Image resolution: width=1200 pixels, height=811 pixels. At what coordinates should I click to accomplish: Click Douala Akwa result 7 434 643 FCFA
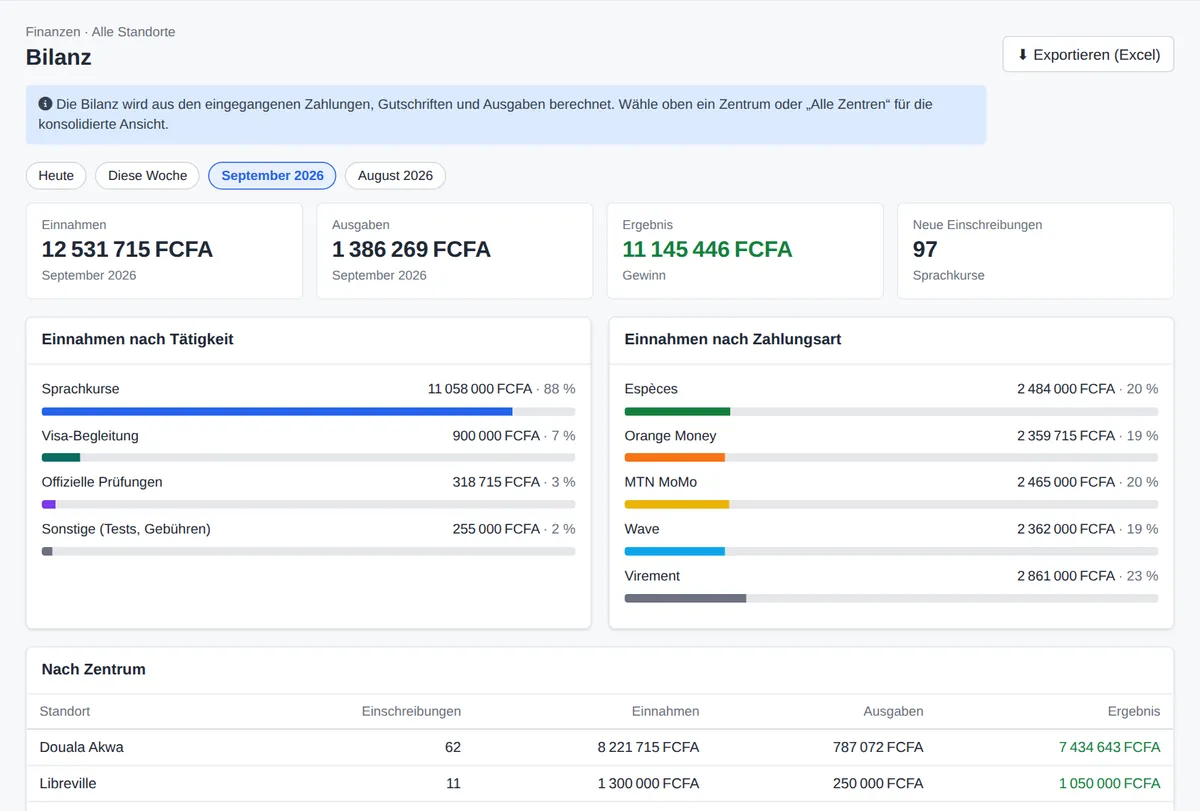click(x=1110, y=747)
